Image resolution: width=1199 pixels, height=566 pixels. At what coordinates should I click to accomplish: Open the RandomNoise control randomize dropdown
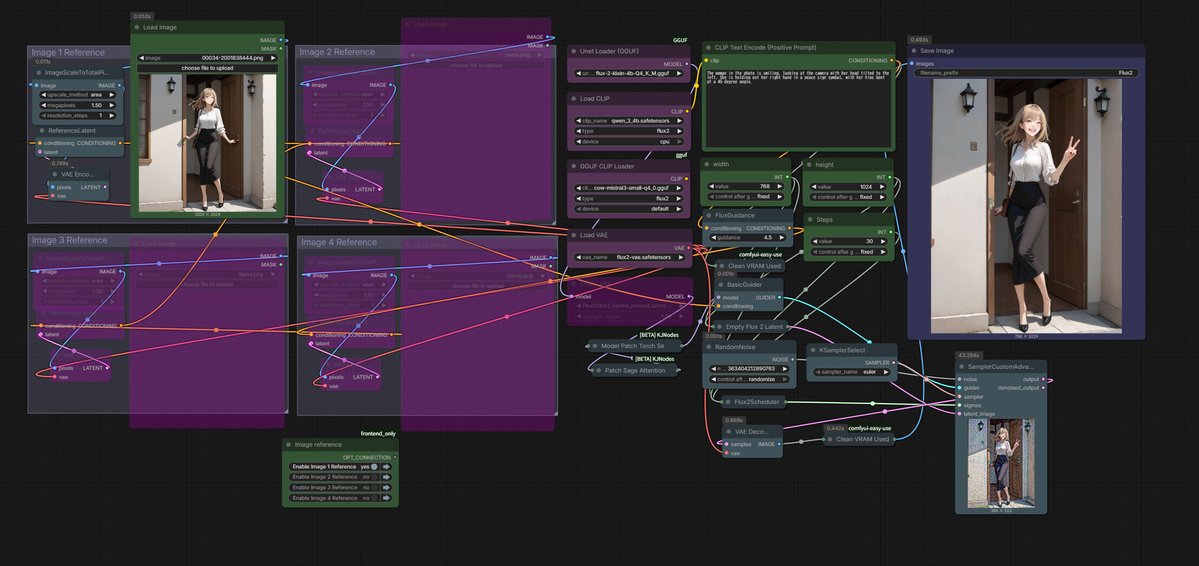click(x=750, y=379)
